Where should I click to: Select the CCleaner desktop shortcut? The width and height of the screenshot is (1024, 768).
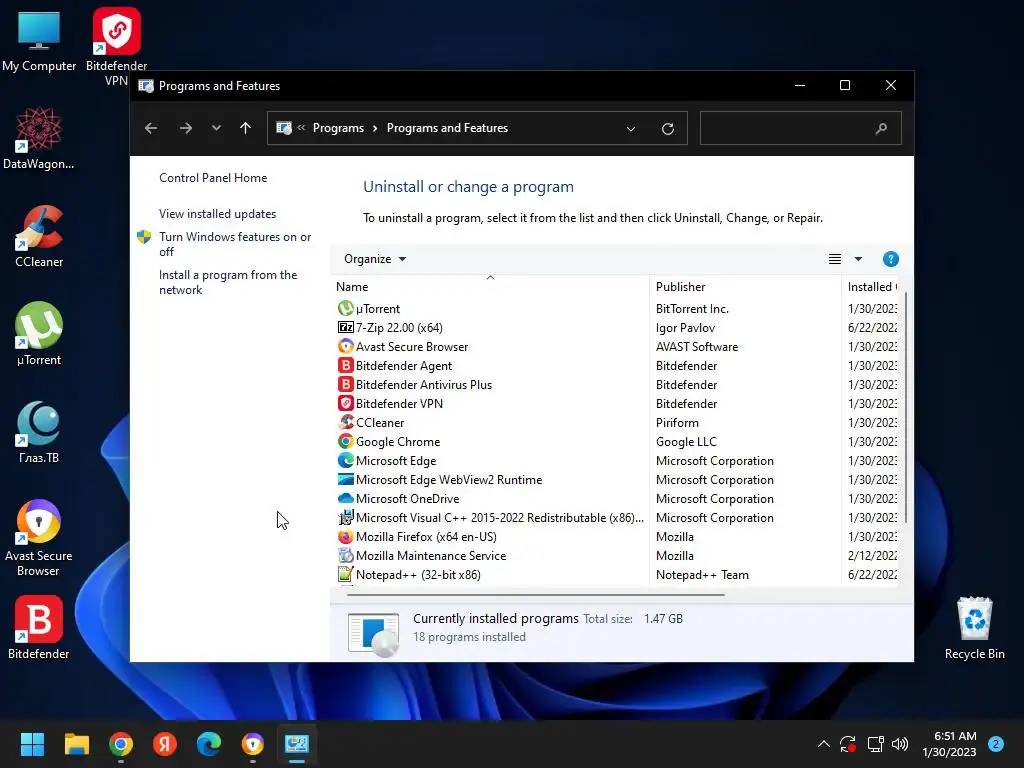(x=39, y=236)
